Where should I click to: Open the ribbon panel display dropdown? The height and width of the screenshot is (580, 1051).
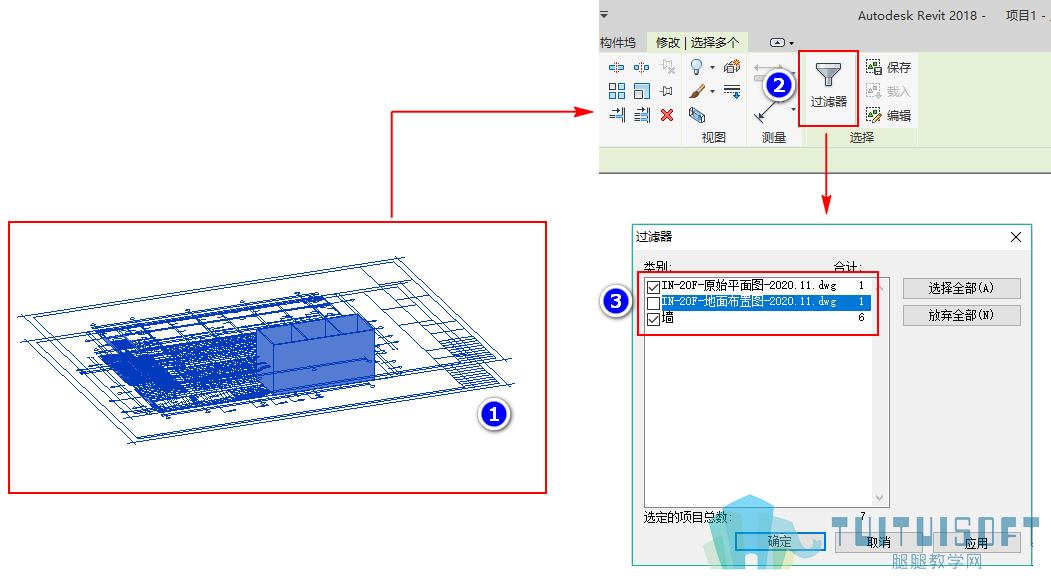pos(781,43)
